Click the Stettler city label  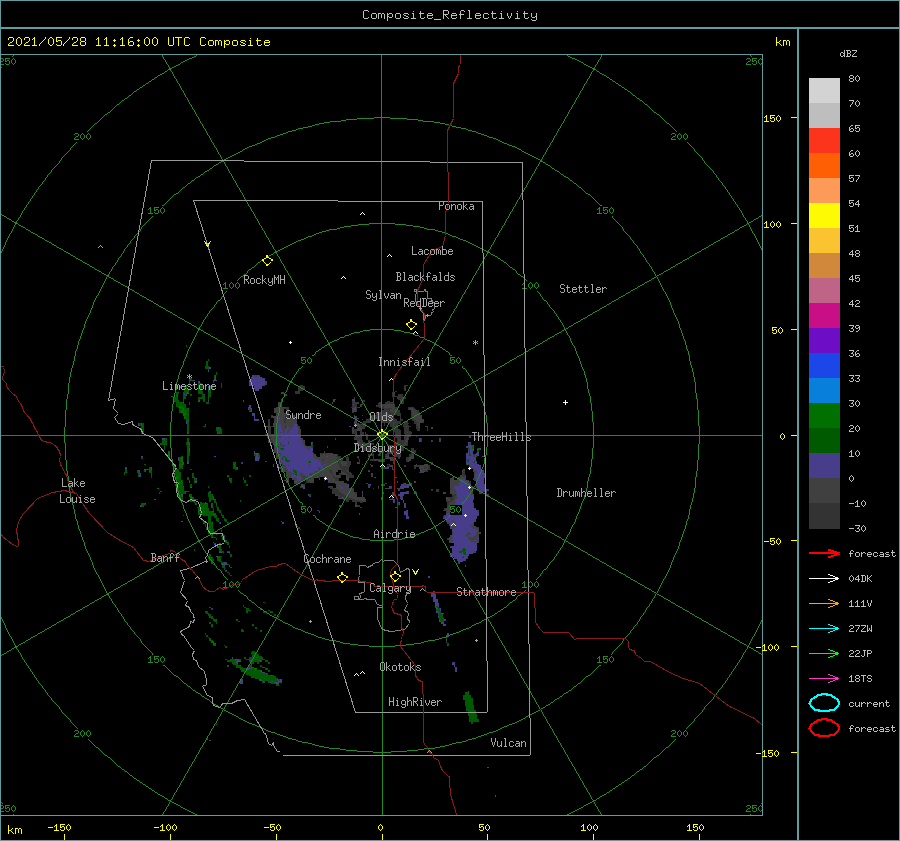pos(583,289)
